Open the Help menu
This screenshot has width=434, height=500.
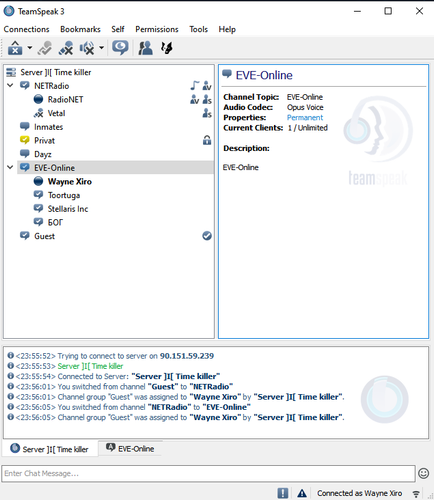pos(227,29)
